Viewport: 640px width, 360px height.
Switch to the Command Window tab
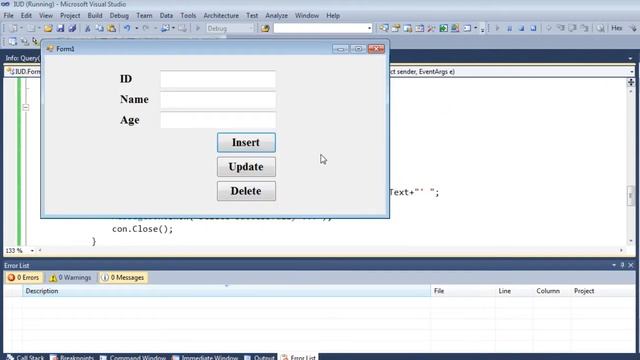pos(133,357)
